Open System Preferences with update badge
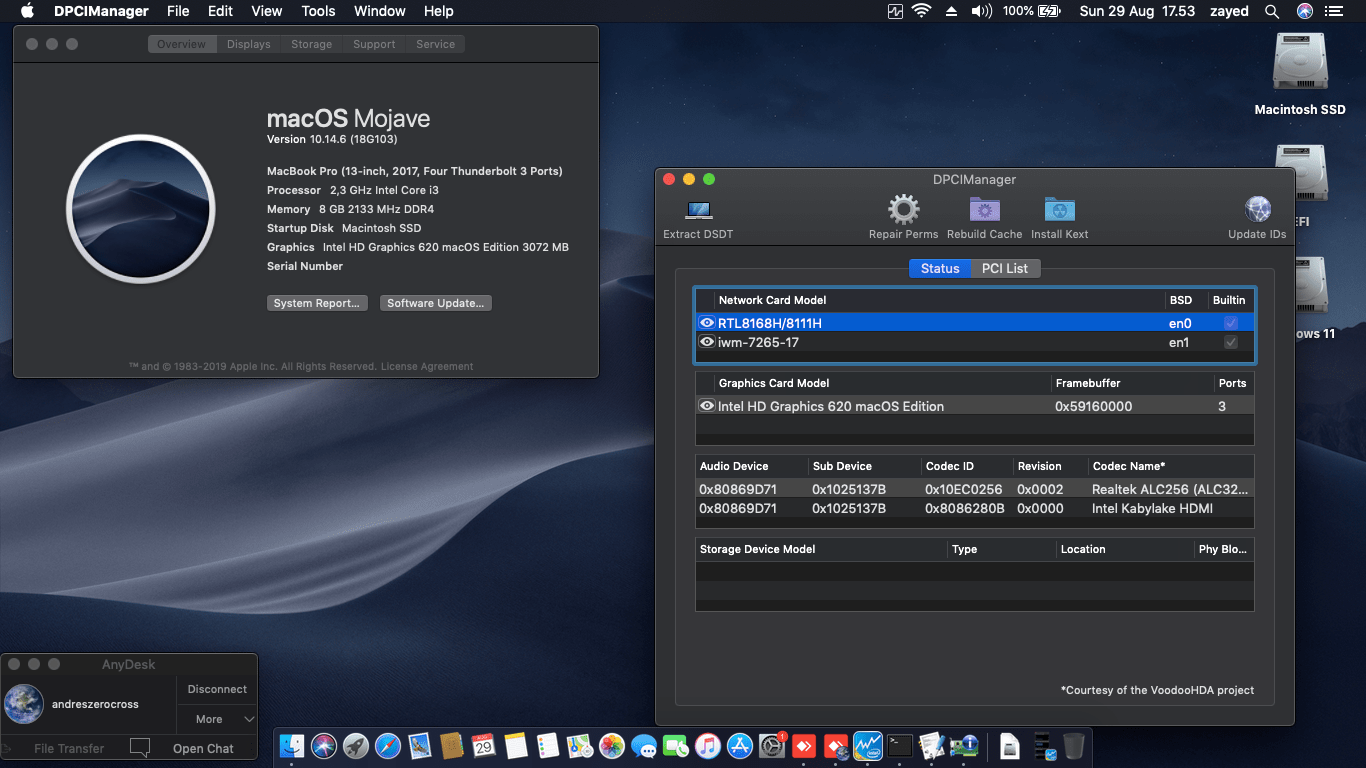Image resolution: width=1366 pixels, height=768 pixels. click(772, 745)
